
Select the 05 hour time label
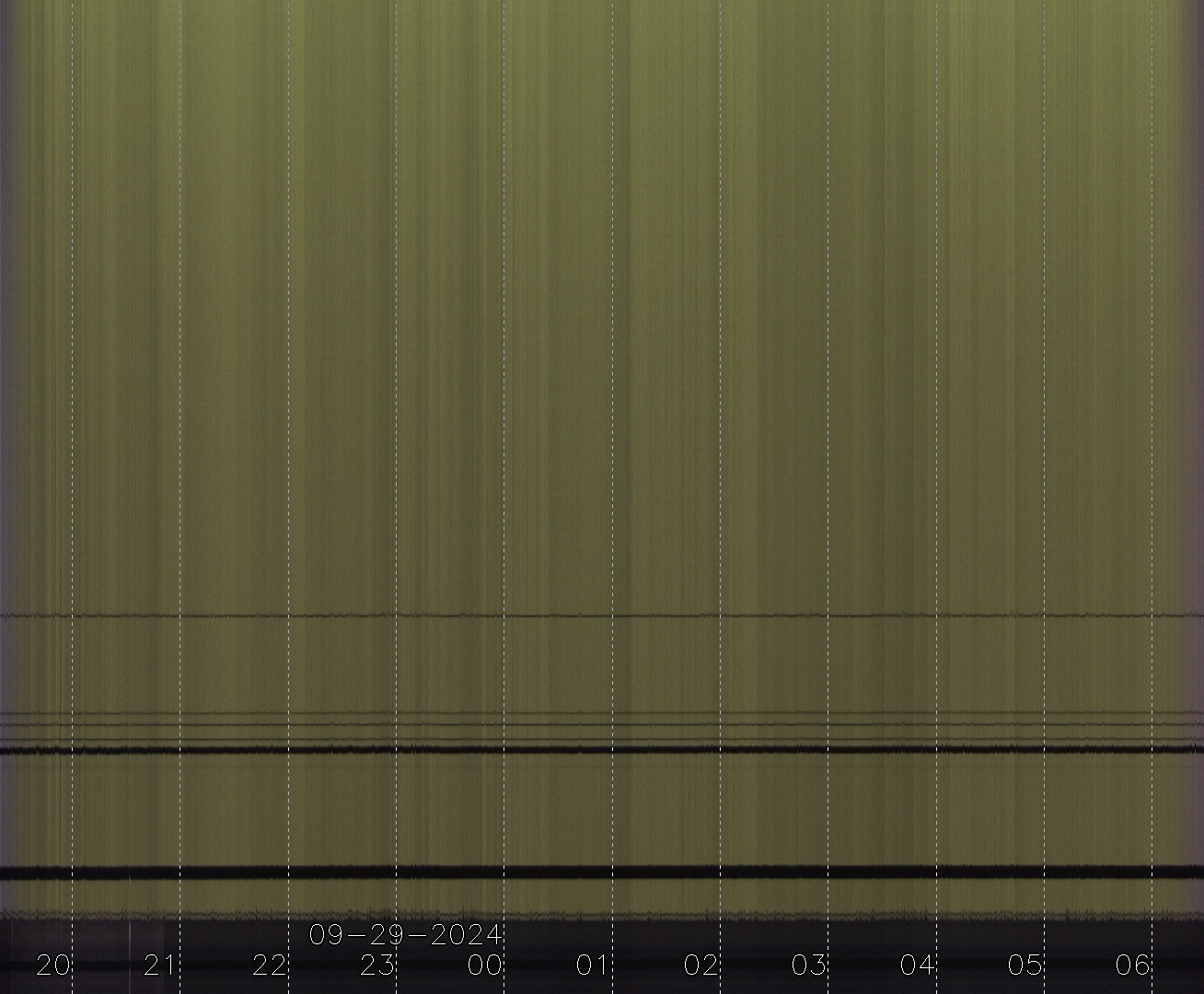1025,965
